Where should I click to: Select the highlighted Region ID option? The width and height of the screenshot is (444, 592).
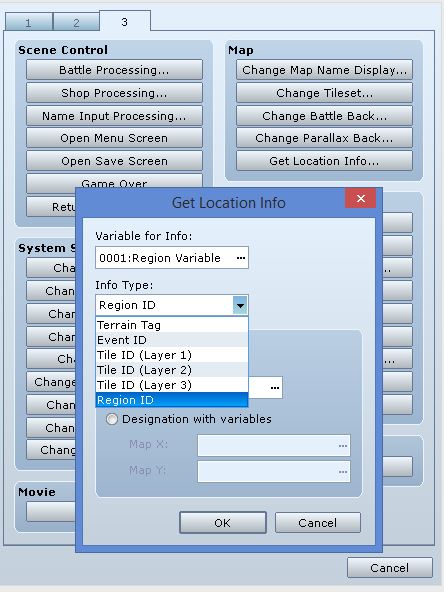point(172,400)
